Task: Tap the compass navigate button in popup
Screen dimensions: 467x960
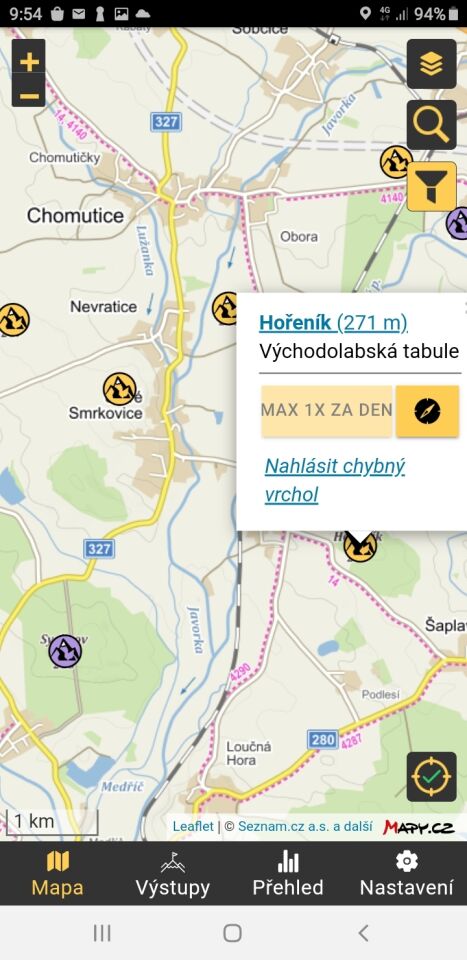Action: point(427,411)
